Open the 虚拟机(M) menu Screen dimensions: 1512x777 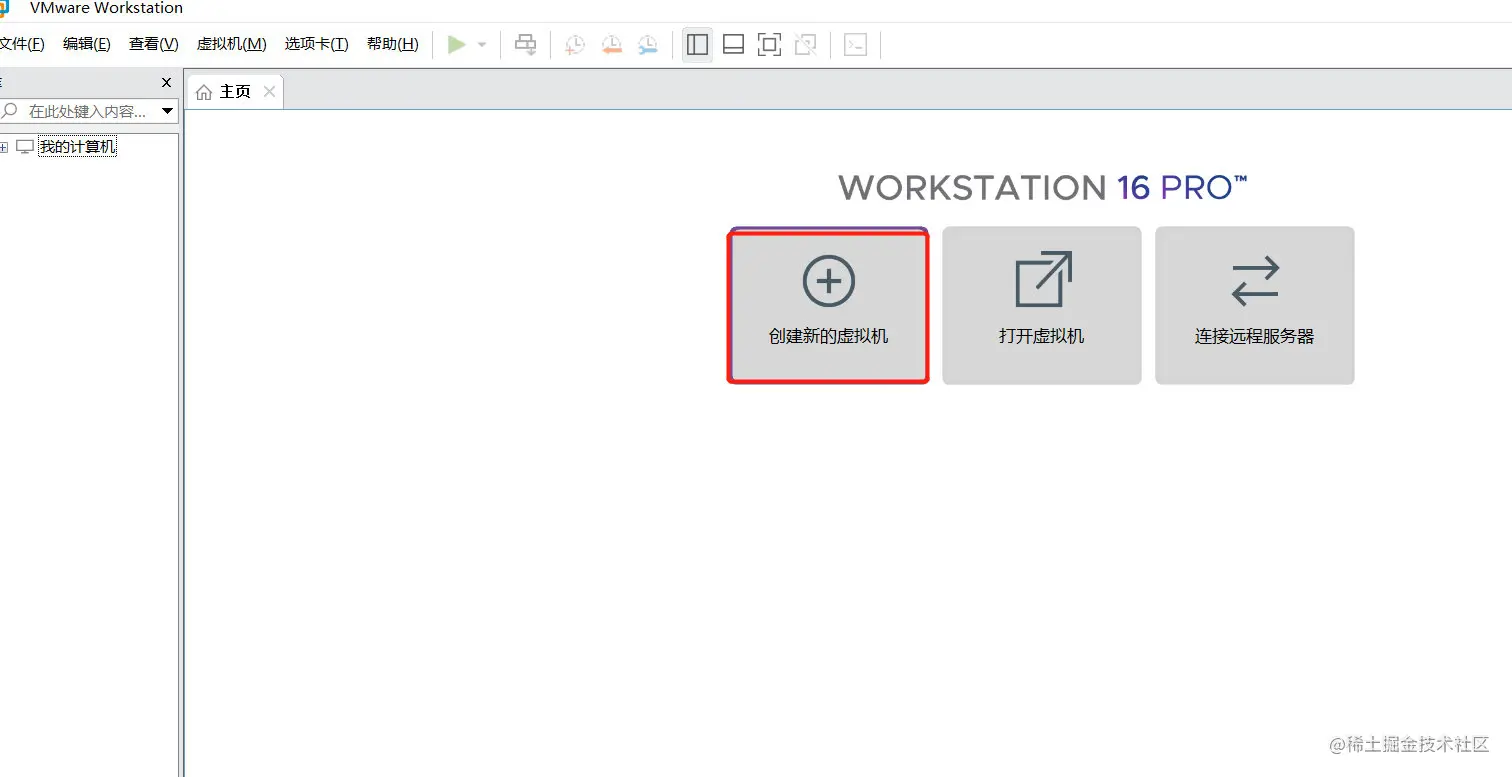coord(231,44)
